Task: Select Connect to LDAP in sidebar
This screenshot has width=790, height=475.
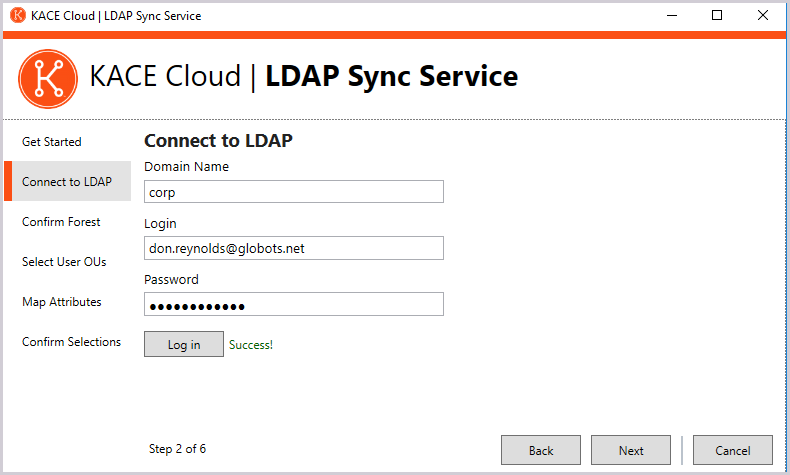Action: [67, 182]
